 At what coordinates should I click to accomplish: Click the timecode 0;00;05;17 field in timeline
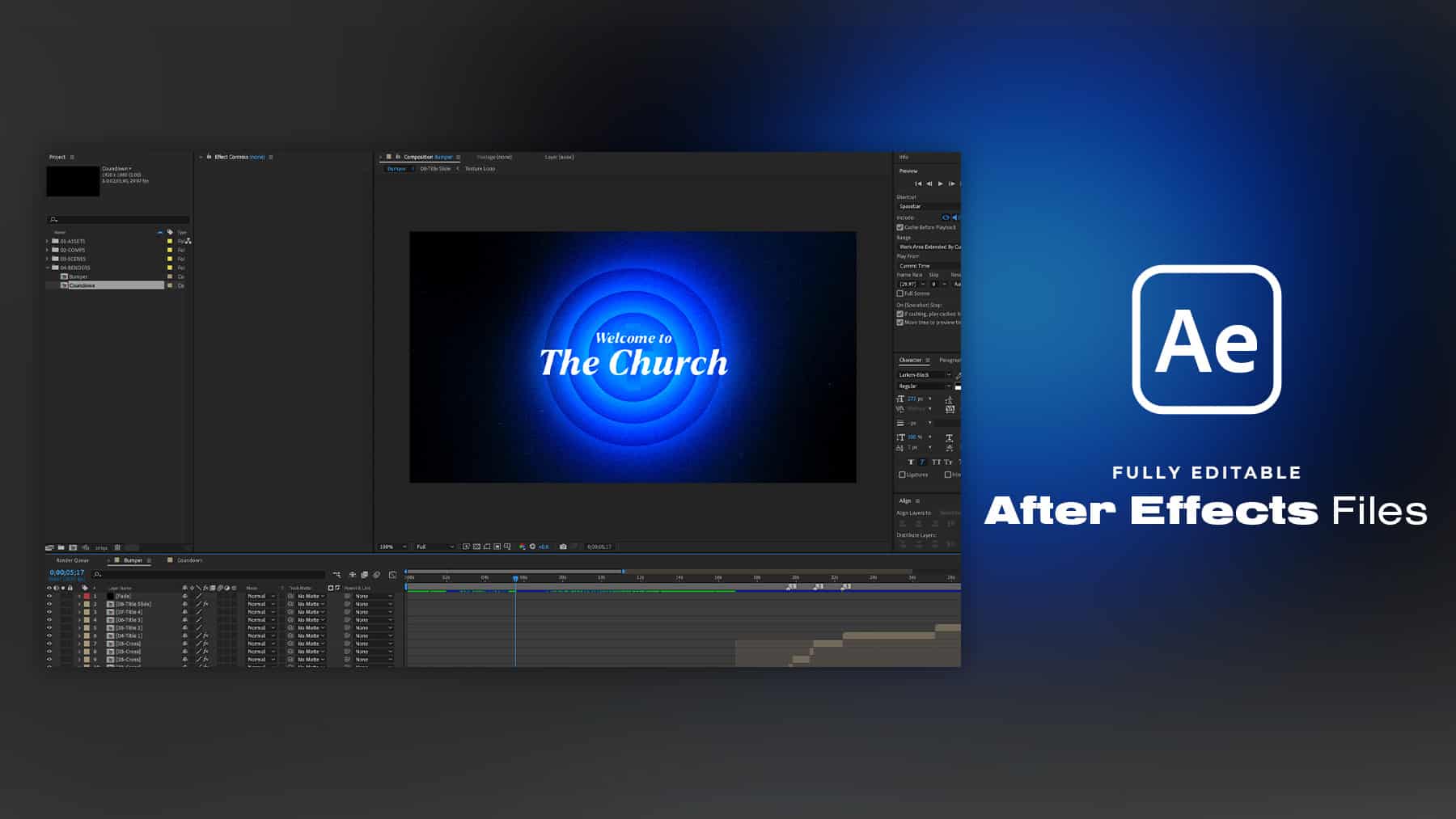[x=66, y=572]
